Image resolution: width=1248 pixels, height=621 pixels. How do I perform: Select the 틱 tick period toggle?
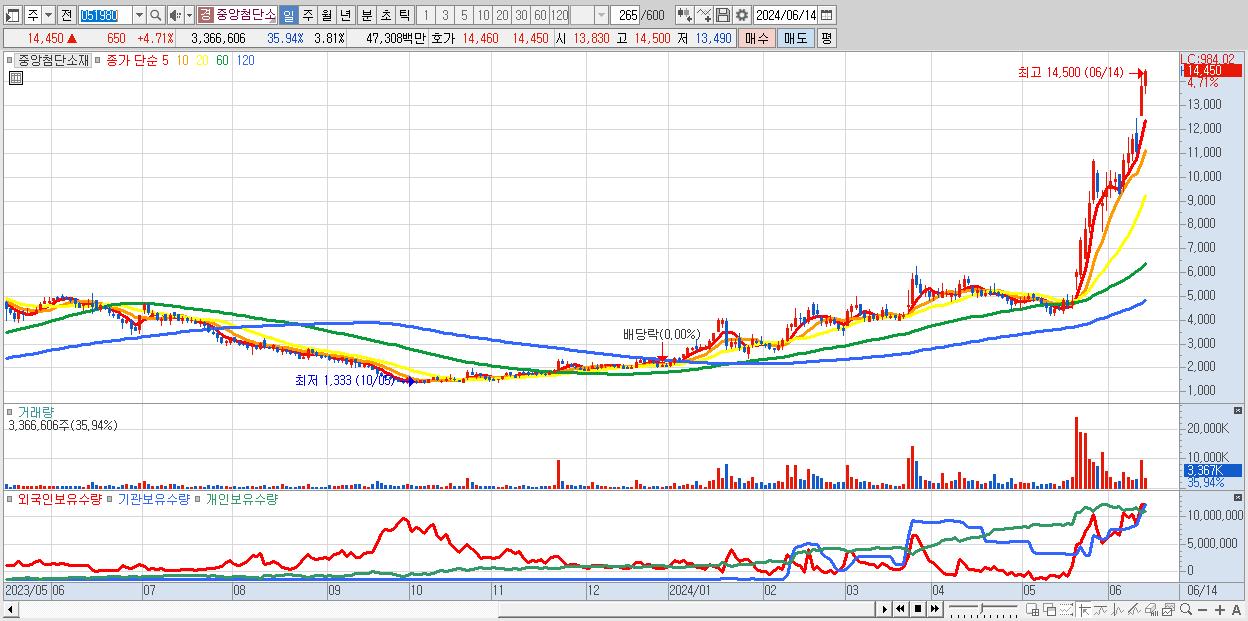(x=404, y=15)
